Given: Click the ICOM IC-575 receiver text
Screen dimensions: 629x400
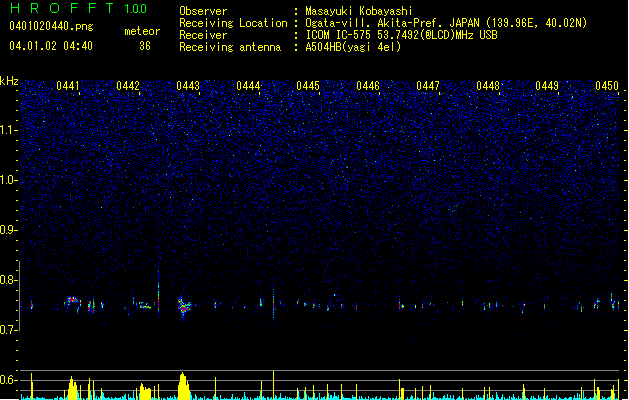Looking at the screenshot, I should (401, 35).
